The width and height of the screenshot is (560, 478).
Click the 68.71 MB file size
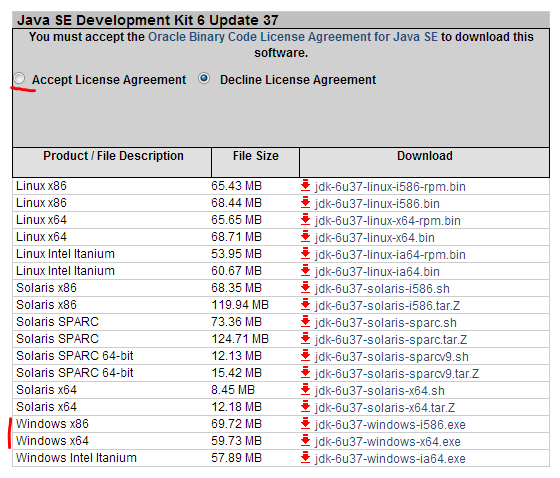coord(236,237)
